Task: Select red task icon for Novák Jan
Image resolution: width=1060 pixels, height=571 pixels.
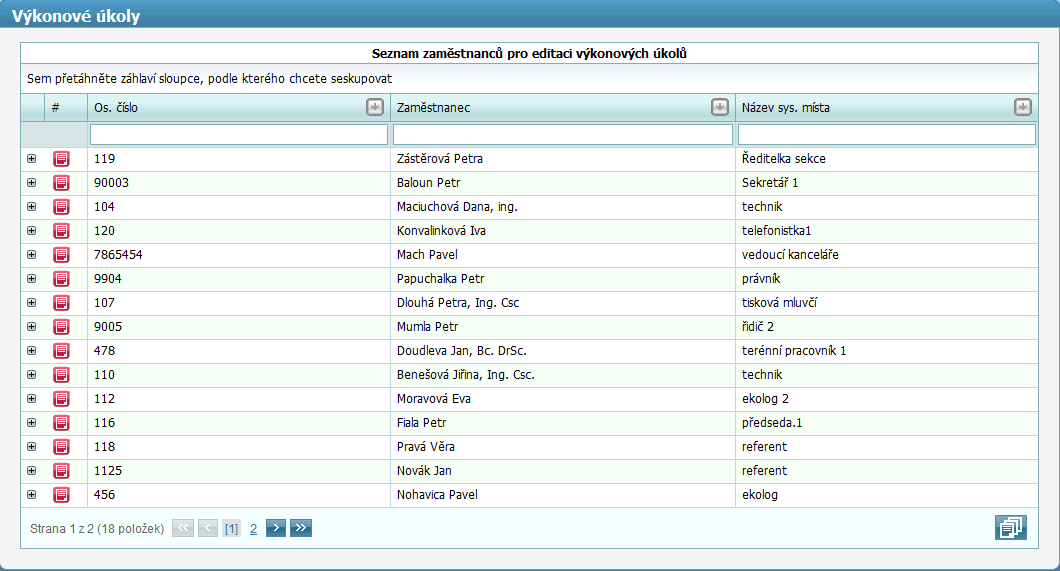Action: point(61,471)
